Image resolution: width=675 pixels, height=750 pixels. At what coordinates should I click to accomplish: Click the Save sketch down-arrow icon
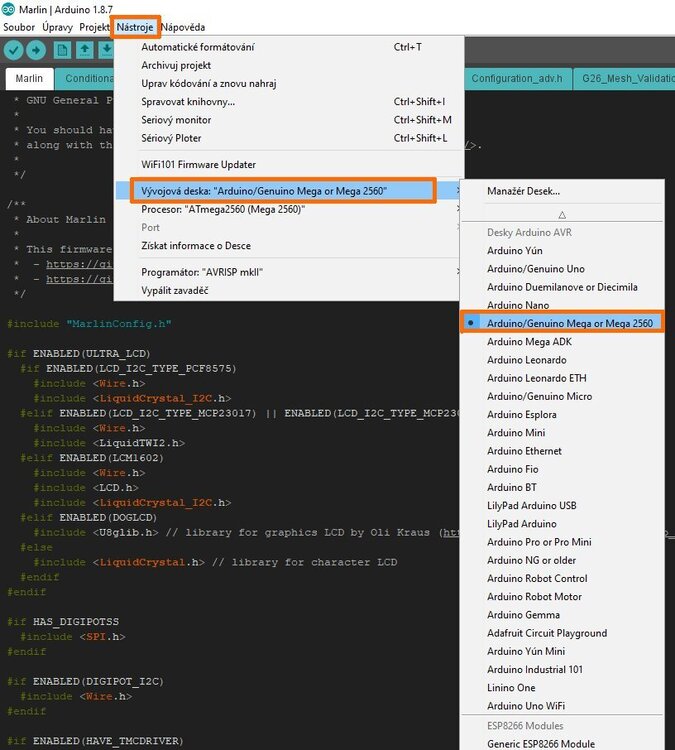[106, 50]
